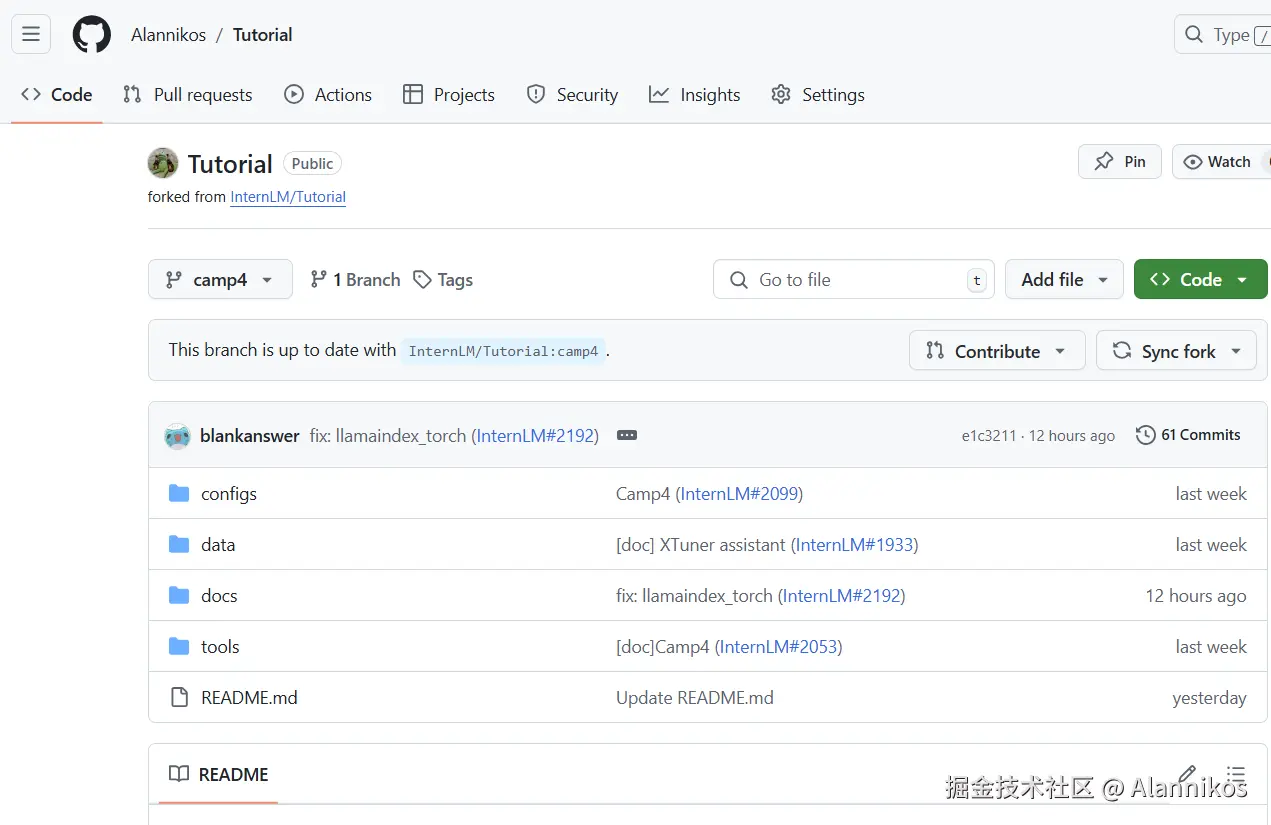1271x825 pixels.
Task: View repository Tags
Action: [x=443, y=280]
